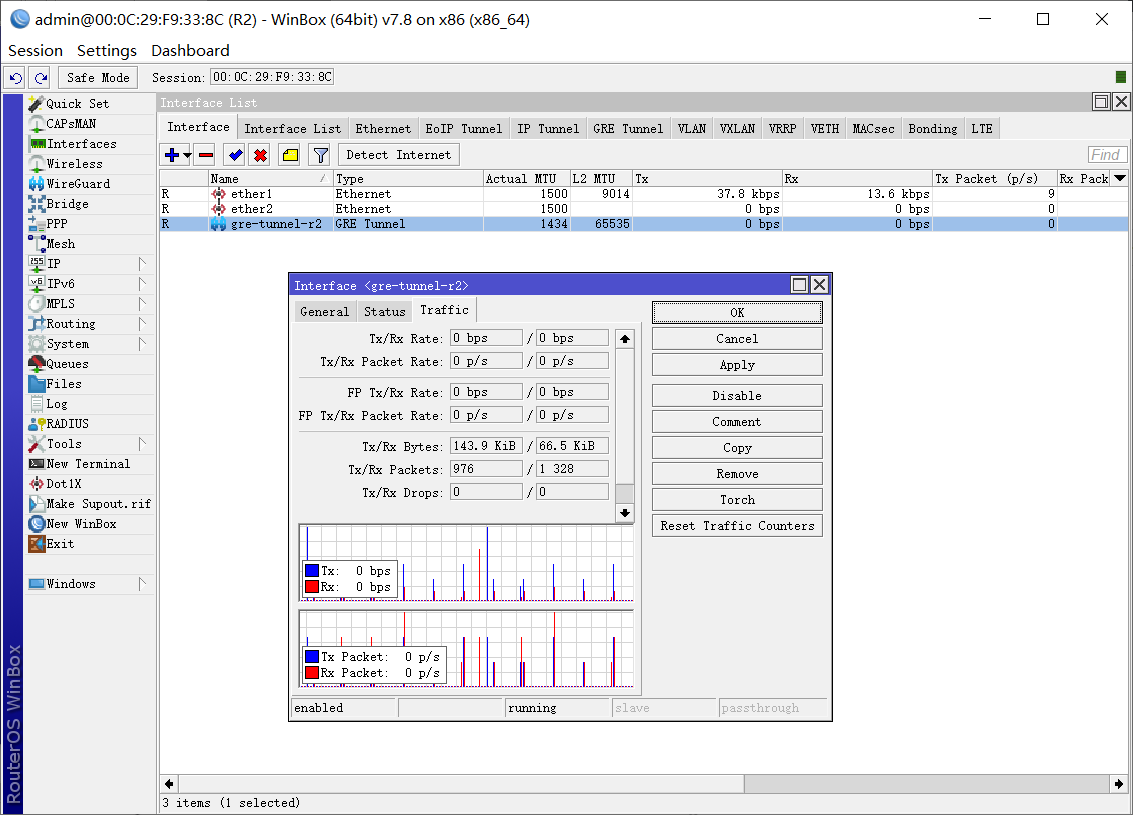Click Reset Traffic Counters button
Viewport: 1133px width, 815px height.
737,526
